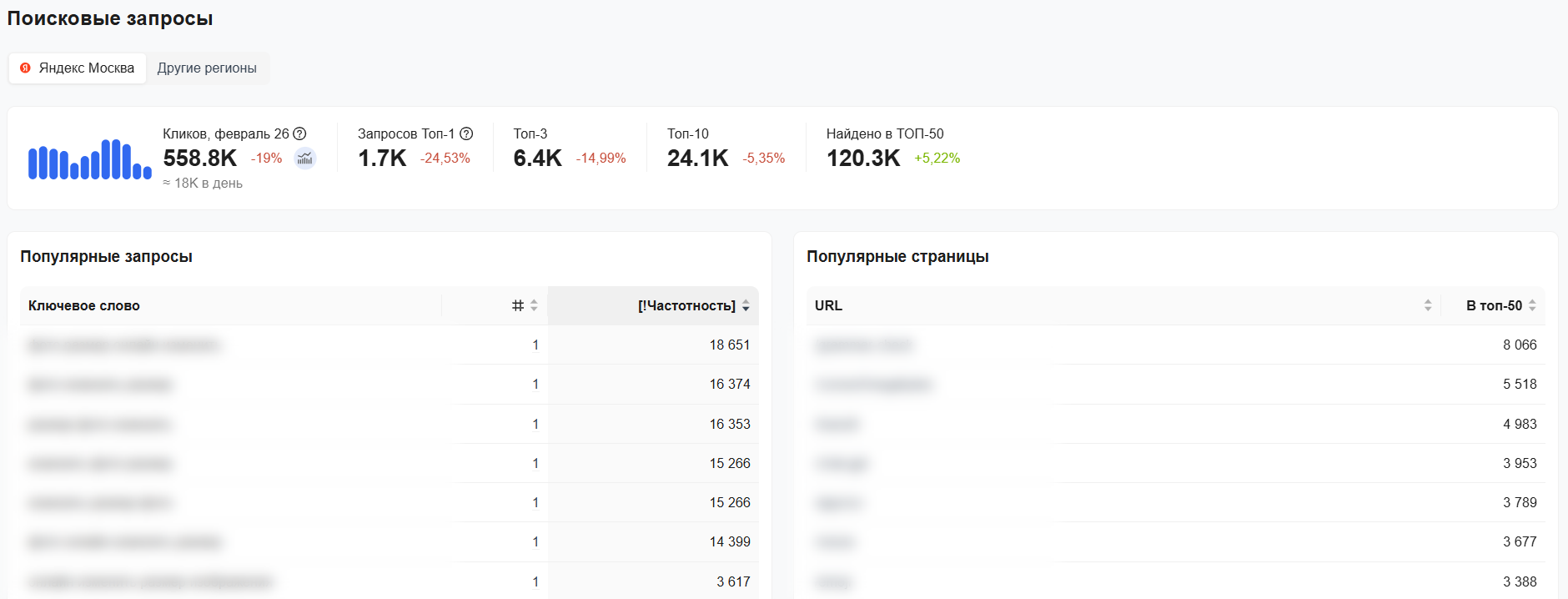Click the blue monthly clicks bar chart
The image size is (1568, 599).
[89, 159]
